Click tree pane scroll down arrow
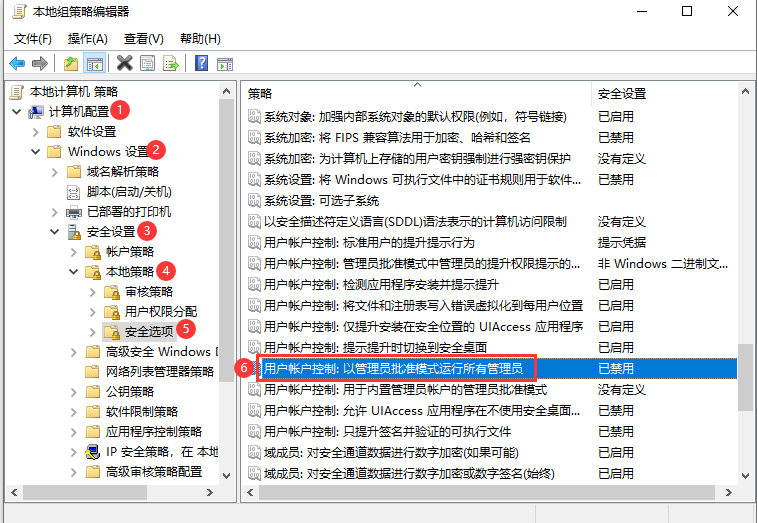The height and width of the screenshot is (523, 757). pyautogui.click(x=226, y=475)
